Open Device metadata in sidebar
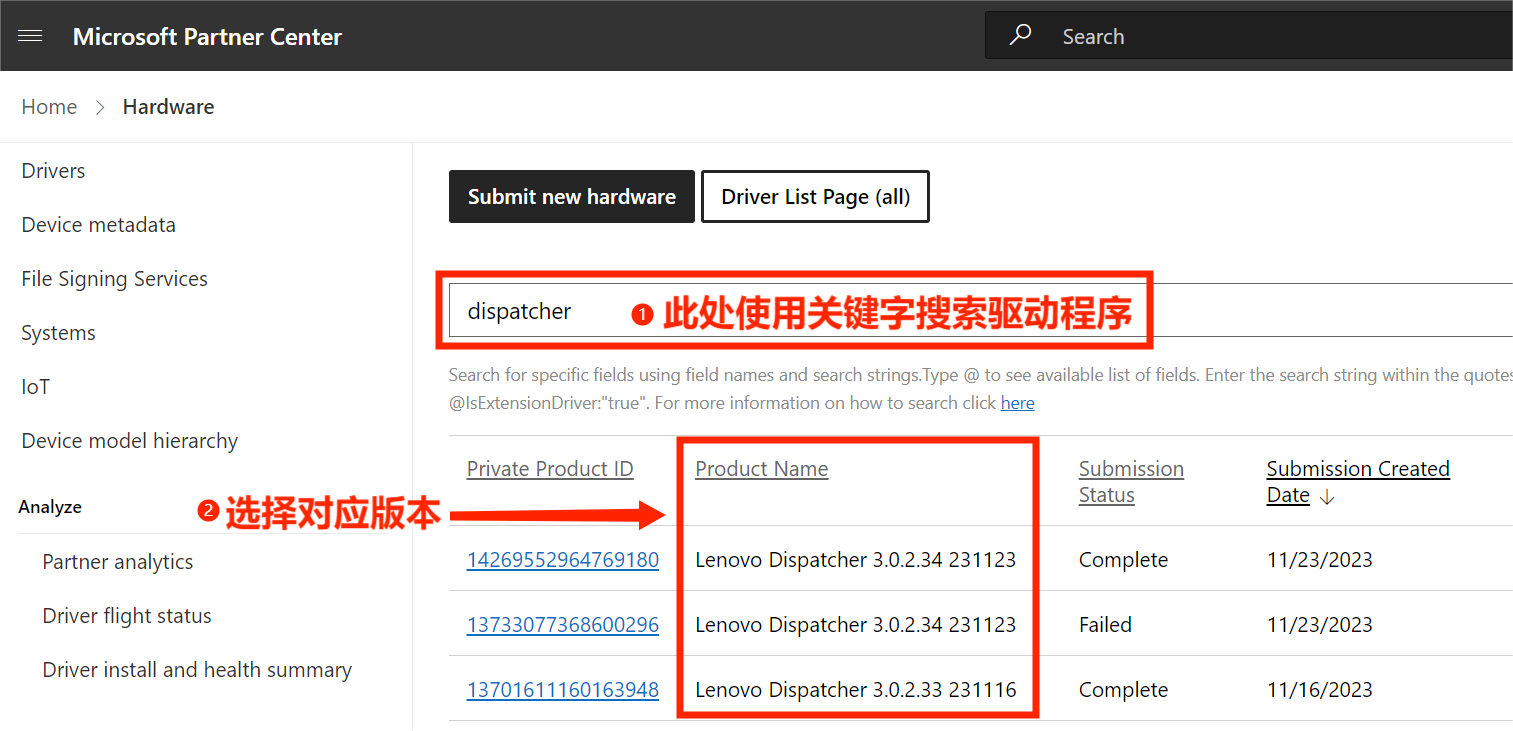The height and width of the screenshot is (731, 1513). pyautogui.click(x=98, y=225)
